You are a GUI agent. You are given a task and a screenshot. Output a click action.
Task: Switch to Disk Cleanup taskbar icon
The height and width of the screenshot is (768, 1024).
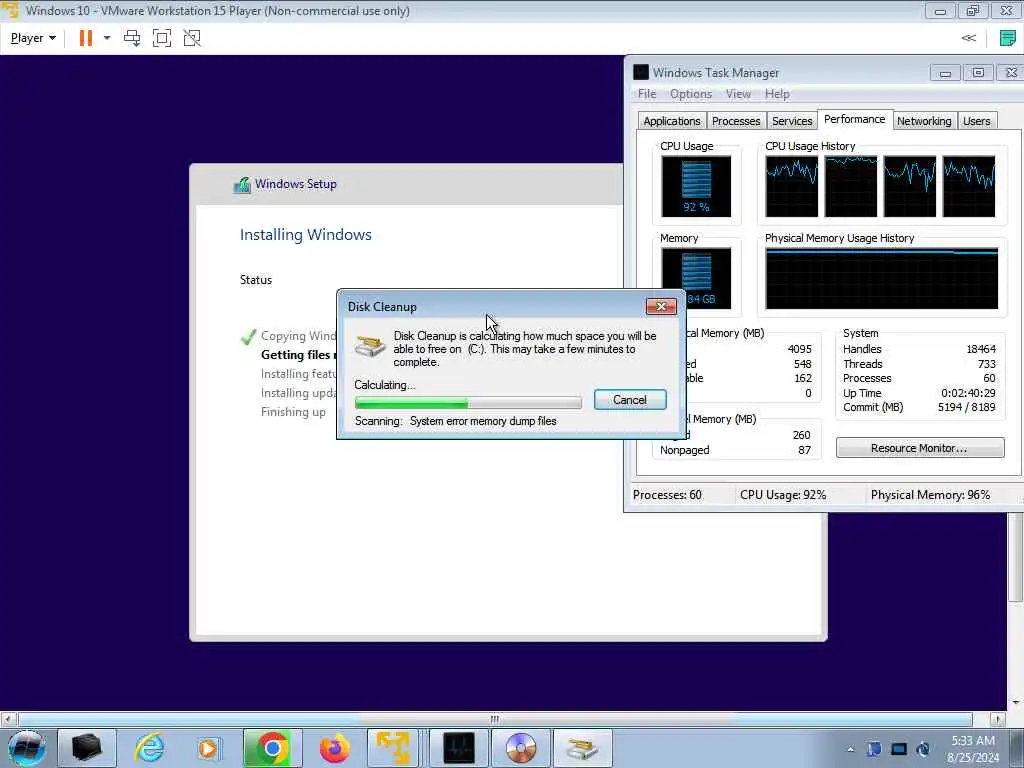point(583,748)
